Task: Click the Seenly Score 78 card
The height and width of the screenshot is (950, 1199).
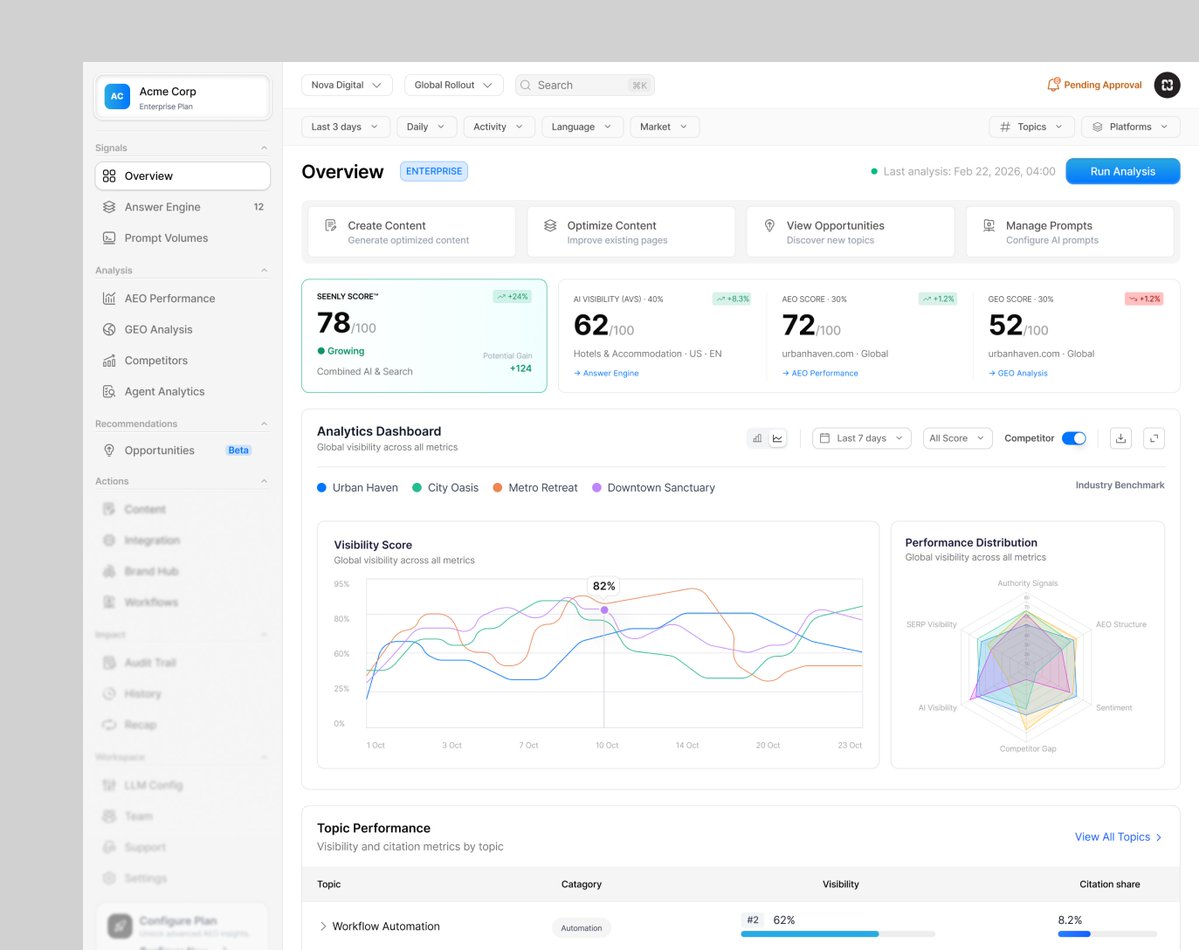Action: point(424,336)
